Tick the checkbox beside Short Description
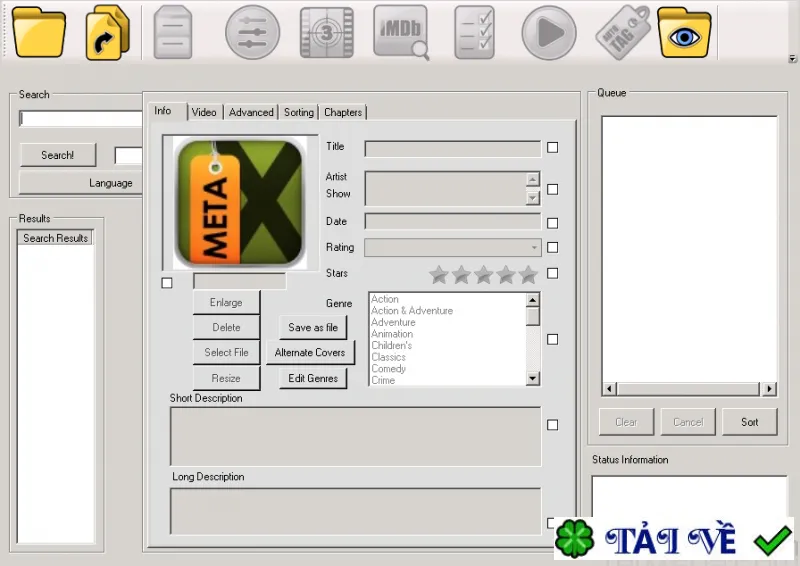 [x=552, y=425]
